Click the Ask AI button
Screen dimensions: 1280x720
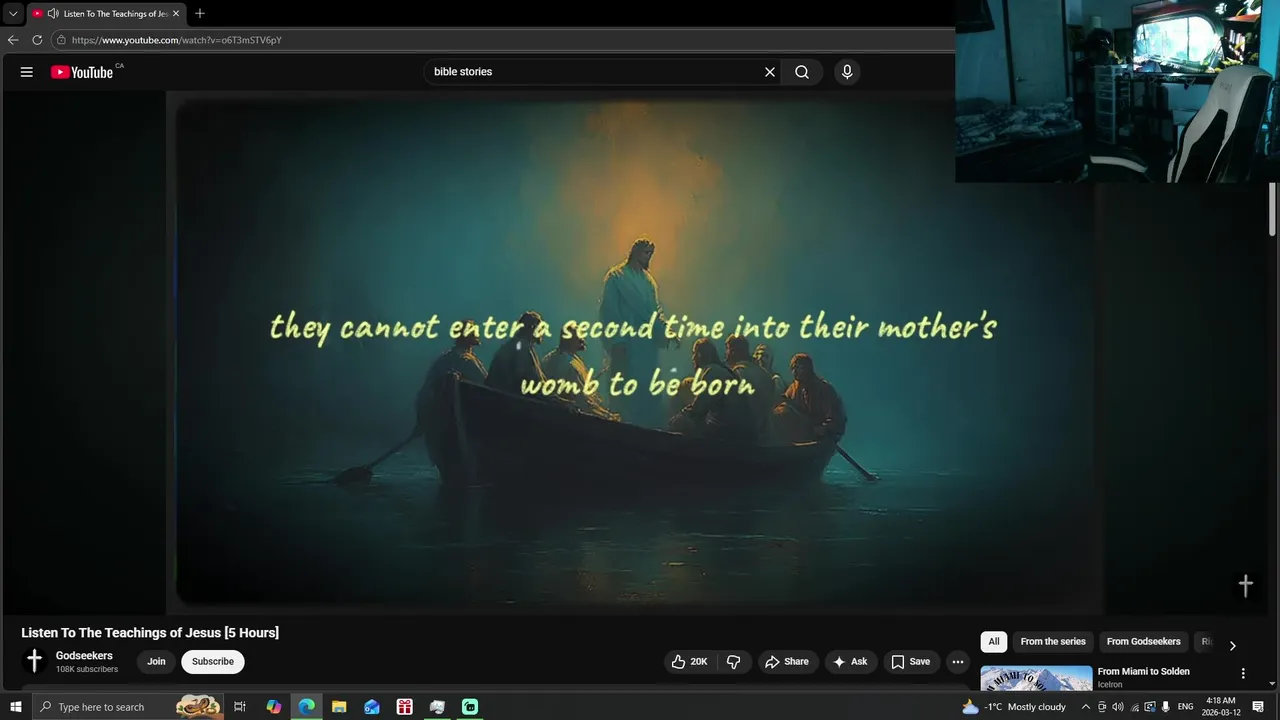pos(851,662)
